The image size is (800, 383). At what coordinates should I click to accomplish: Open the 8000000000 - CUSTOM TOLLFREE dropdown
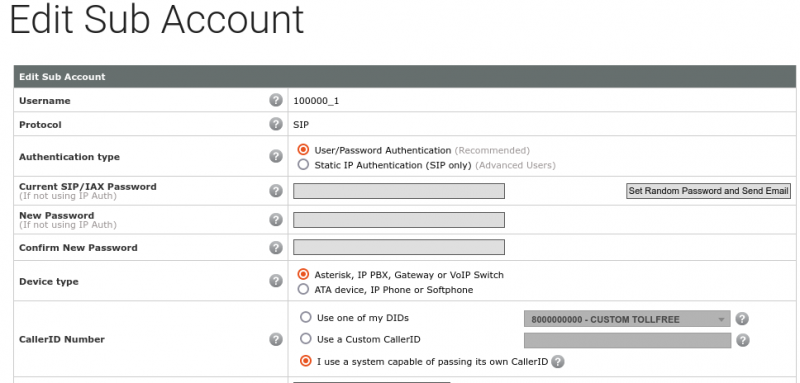(x=627, y=319)
